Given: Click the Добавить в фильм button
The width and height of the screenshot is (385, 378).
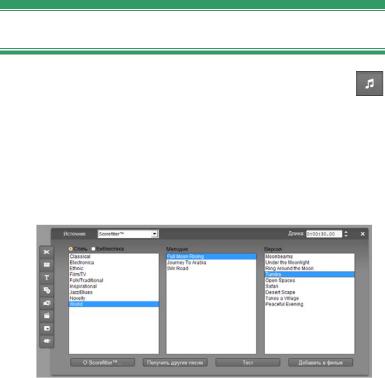Looking at the screenshot, I should coord(320,363).
